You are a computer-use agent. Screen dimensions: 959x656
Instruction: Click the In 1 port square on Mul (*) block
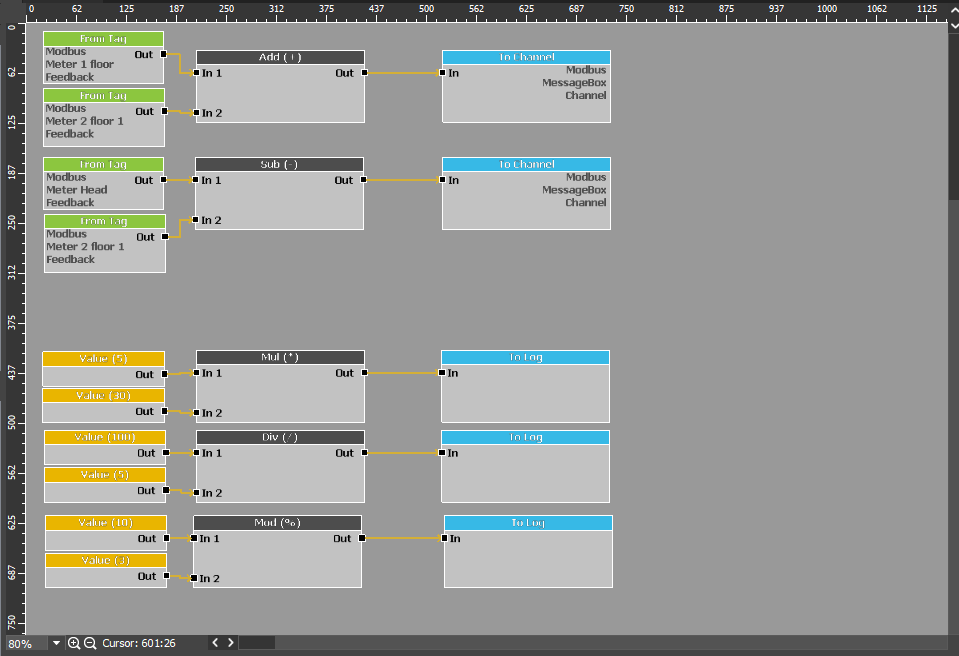click(x=196, y=373)
